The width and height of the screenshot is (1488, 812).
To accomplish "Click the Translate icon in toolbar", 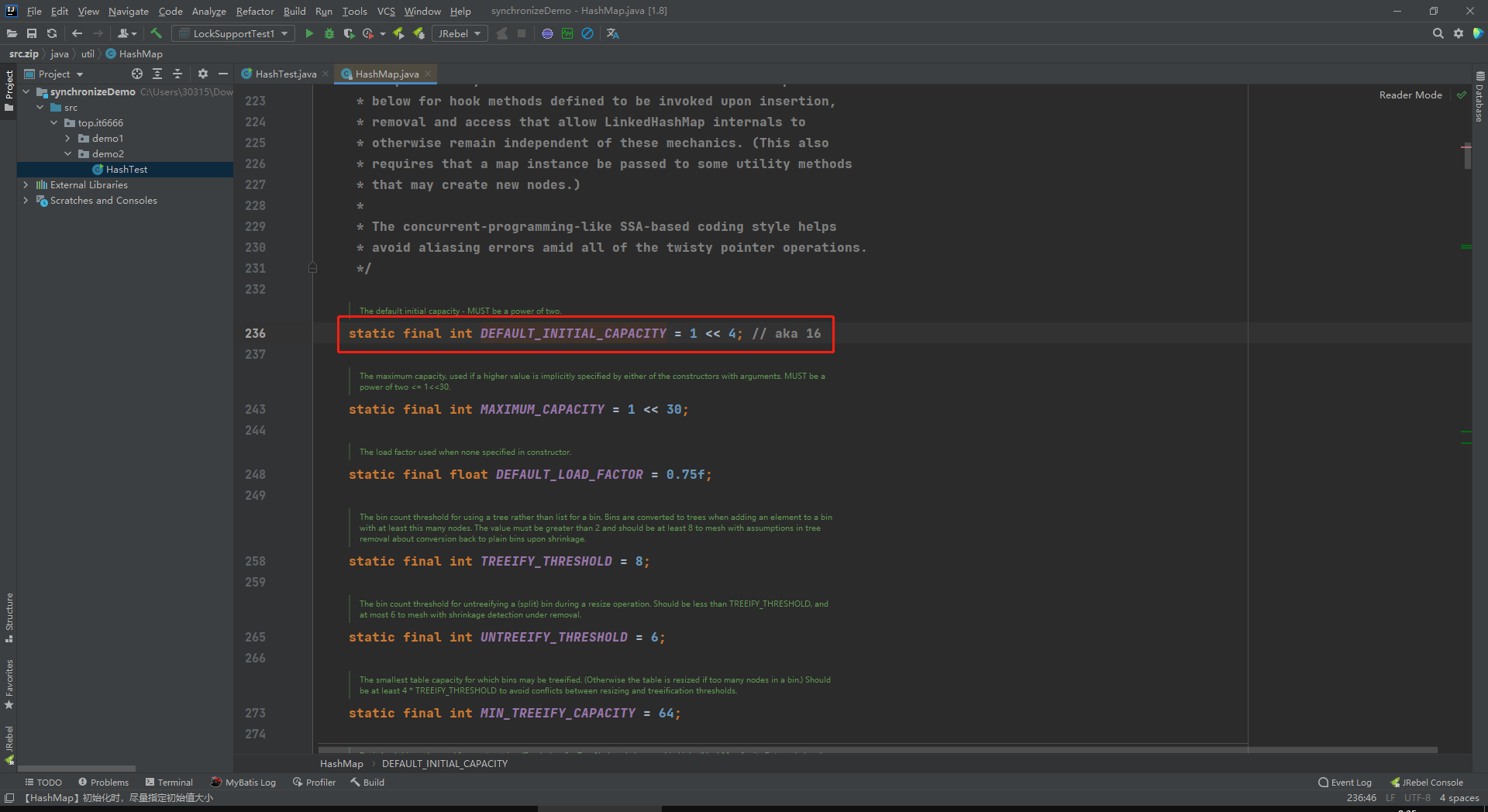I will [612, 33].
